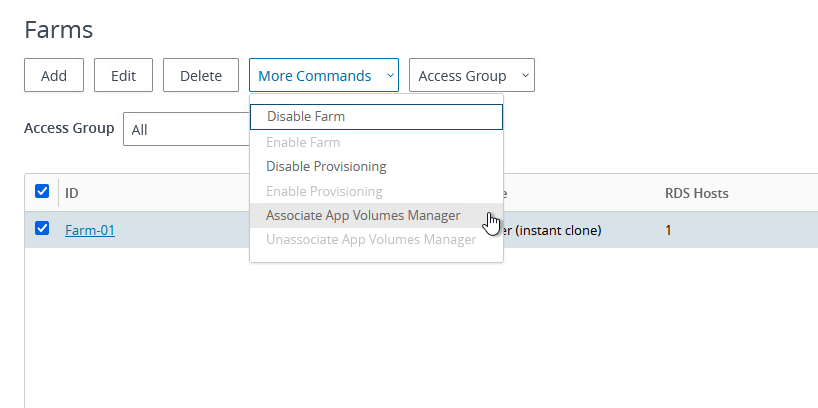Open the Farm-01 link
This screenshot has width=818, height=408.
pyautogui.click(x=90, y=230)
